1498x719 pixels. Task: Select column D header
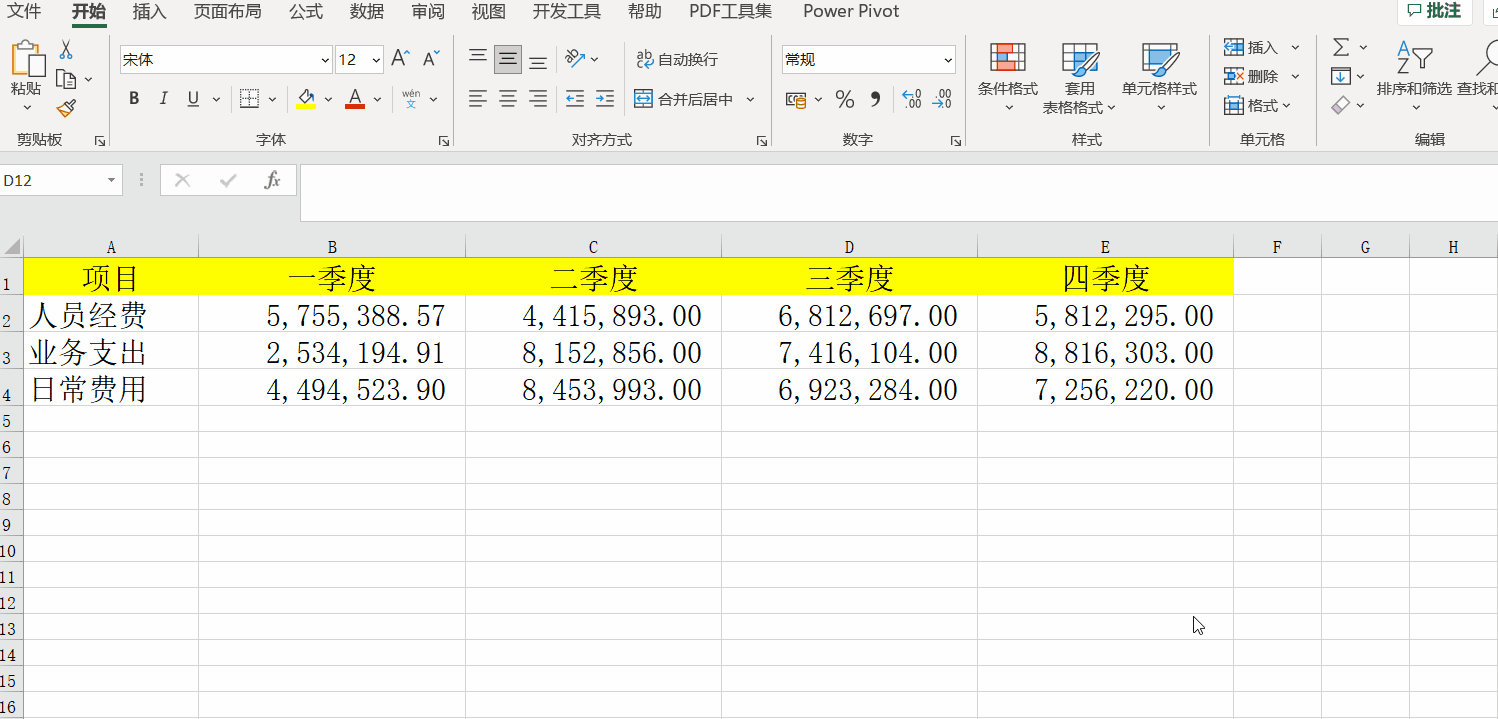click(849, 247)
